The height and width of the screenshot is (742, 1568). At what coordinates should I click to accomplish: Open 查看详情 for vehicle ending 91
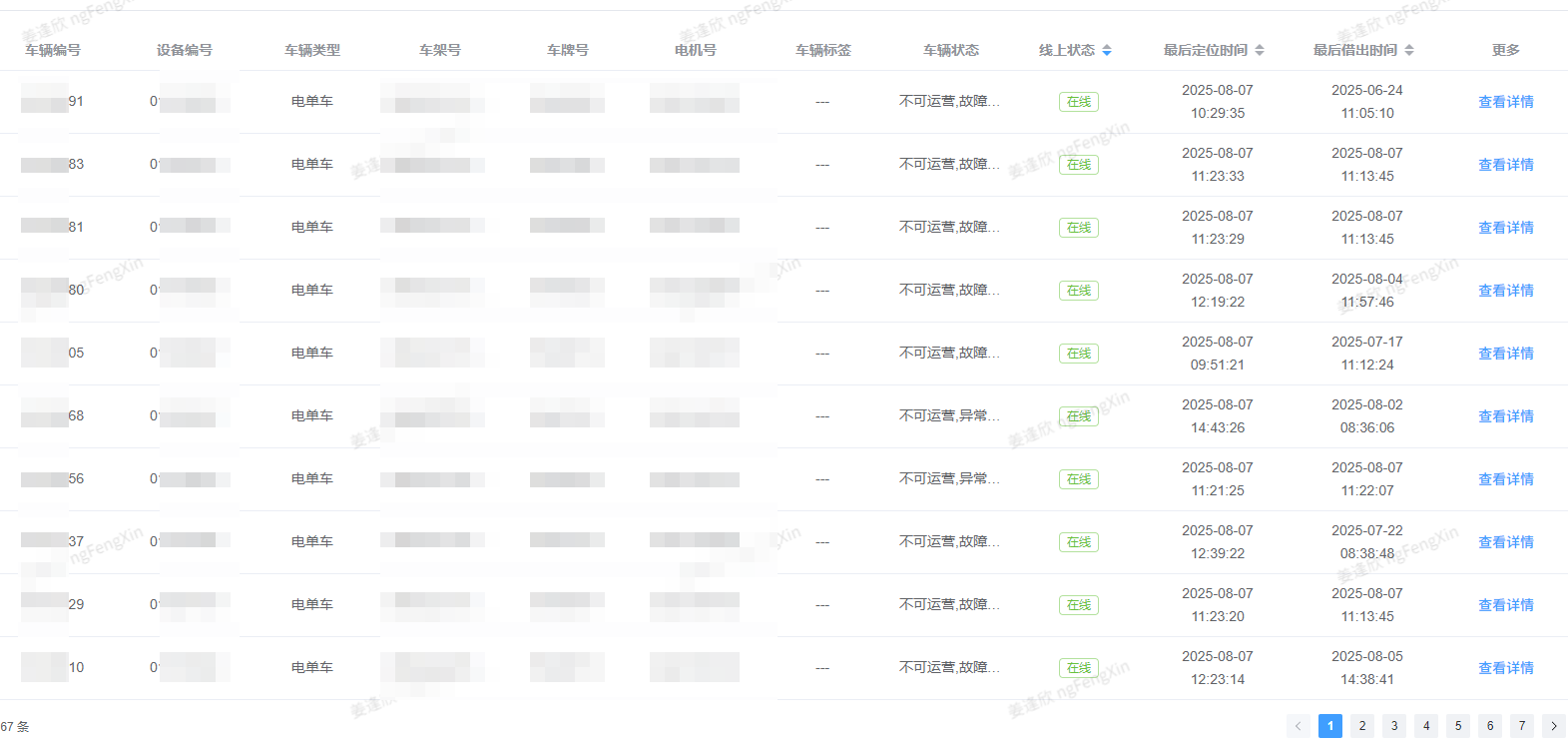[1505, 102]
